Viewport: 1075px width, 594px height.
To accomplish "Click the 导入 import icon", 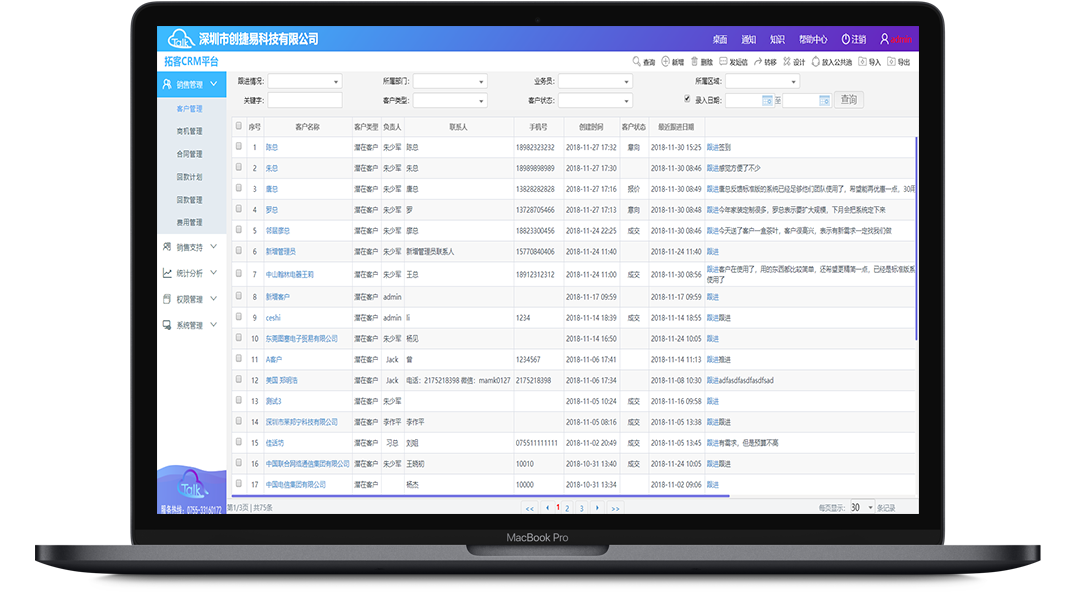I will coord(862,62).
